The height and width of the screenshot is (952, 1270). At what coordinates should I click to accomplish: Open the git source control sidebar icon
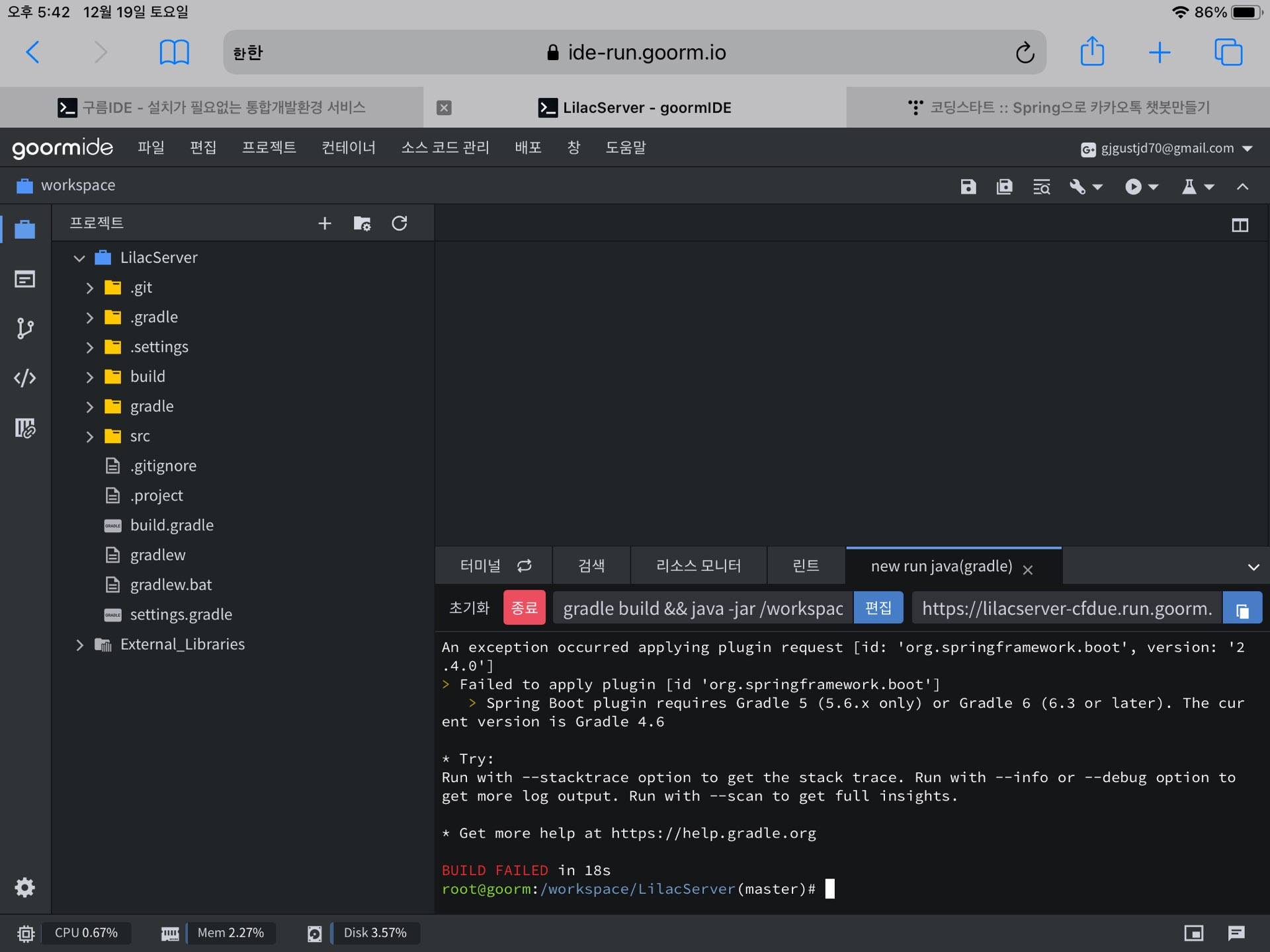[25, 329]
